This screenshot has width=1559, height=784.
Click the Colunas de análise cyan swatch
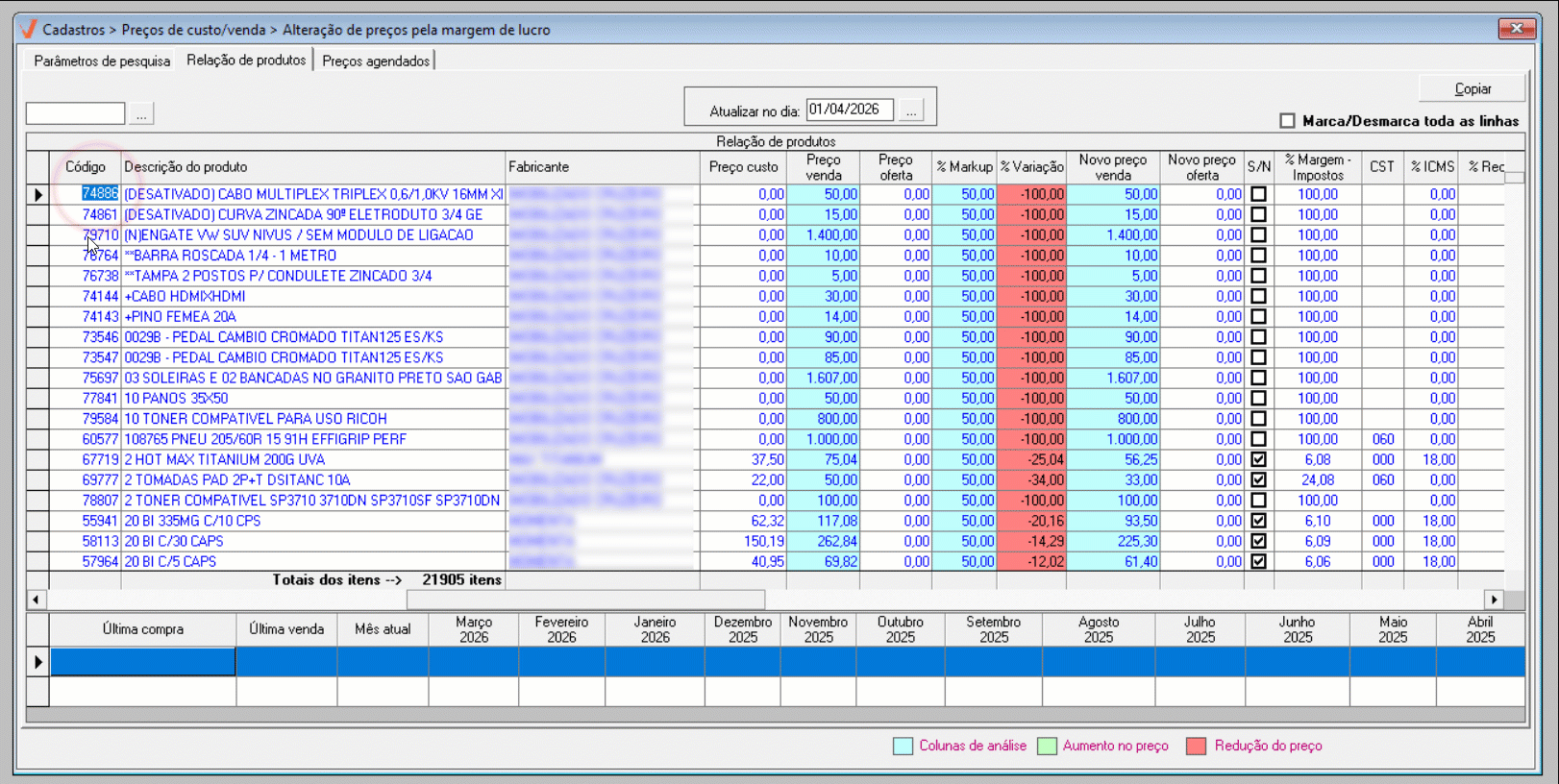(x=903, y=747)
